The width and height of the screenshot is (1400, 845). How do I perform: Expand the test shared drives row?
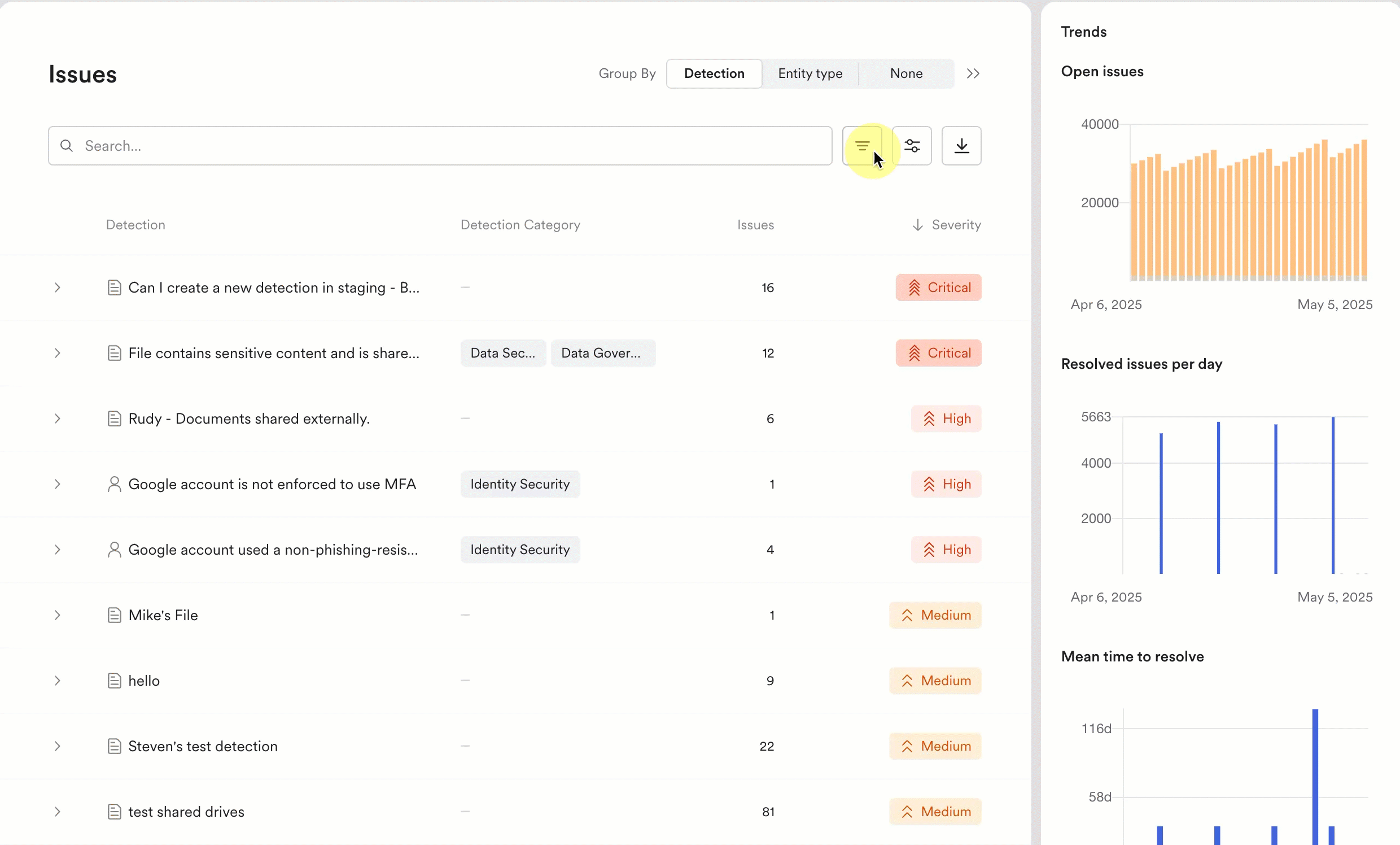click(x=58, y=812)
